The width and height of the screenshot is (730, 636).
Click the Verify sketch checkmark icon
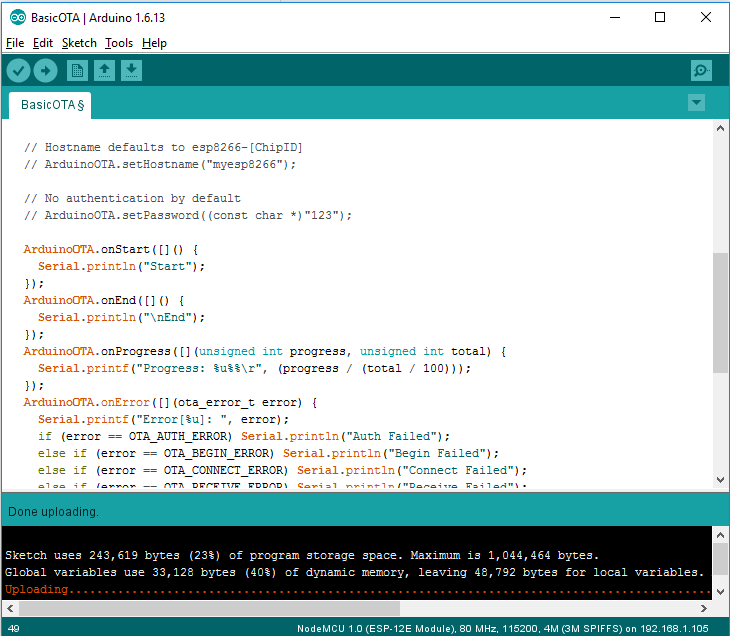[x=19, y=70]
